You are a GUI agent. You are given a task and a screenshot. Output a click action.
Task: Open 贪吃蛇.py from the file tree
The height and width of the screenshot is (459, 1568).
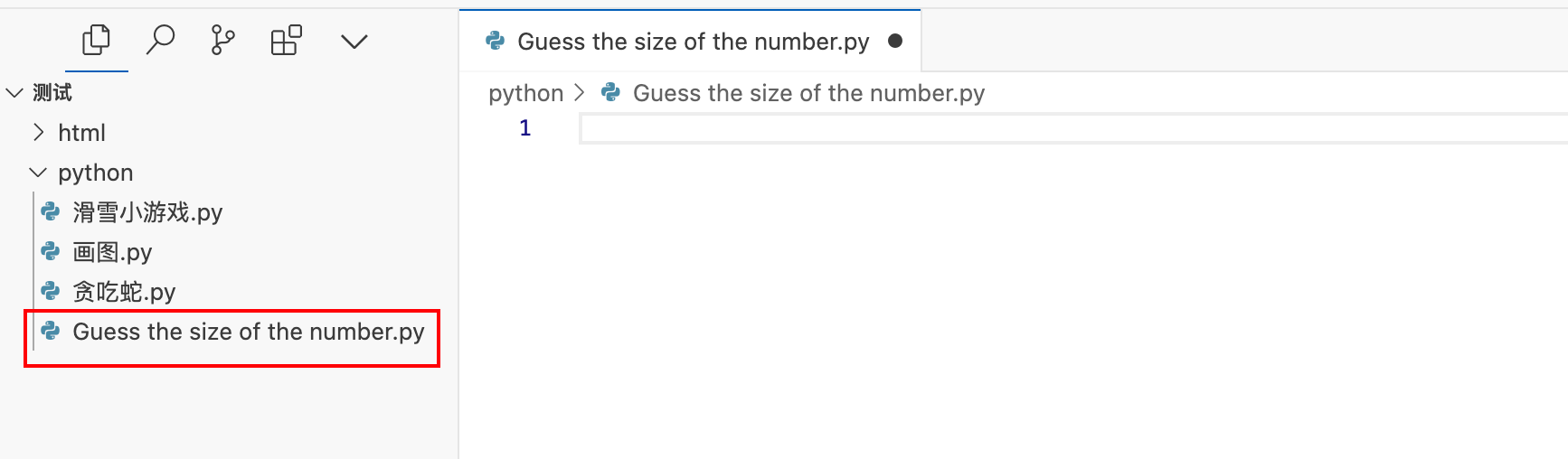pyautogui.click(x=124, y=292)
